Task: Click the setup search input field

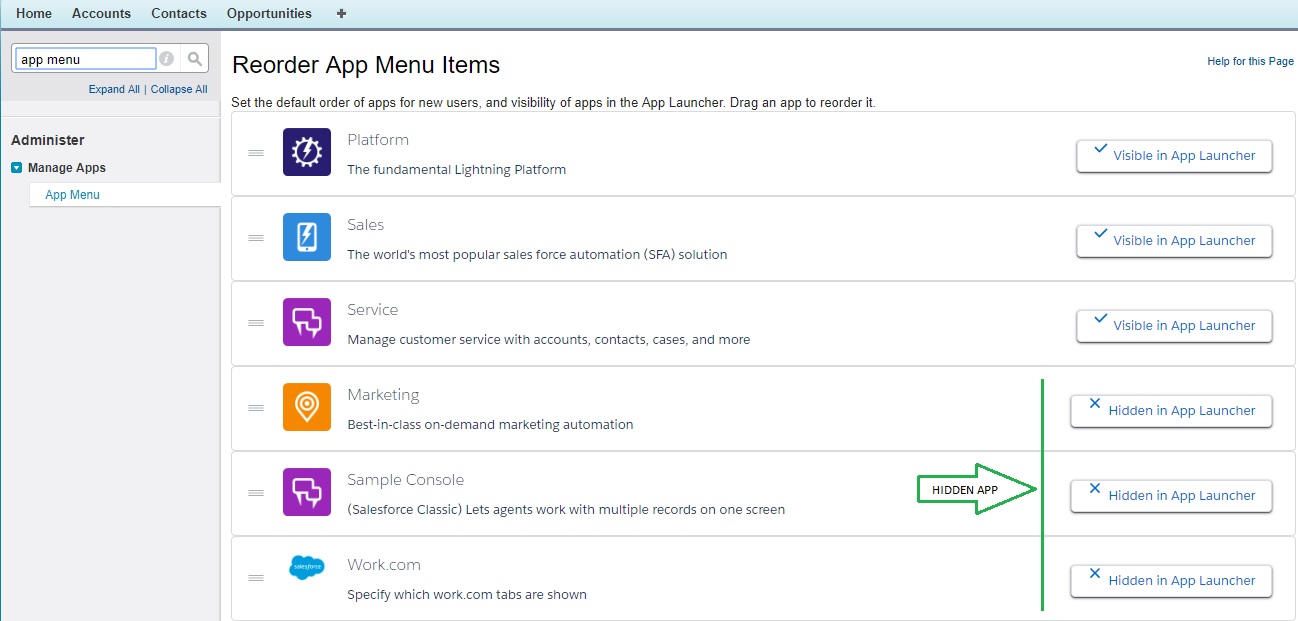Action: coord(84,58)
